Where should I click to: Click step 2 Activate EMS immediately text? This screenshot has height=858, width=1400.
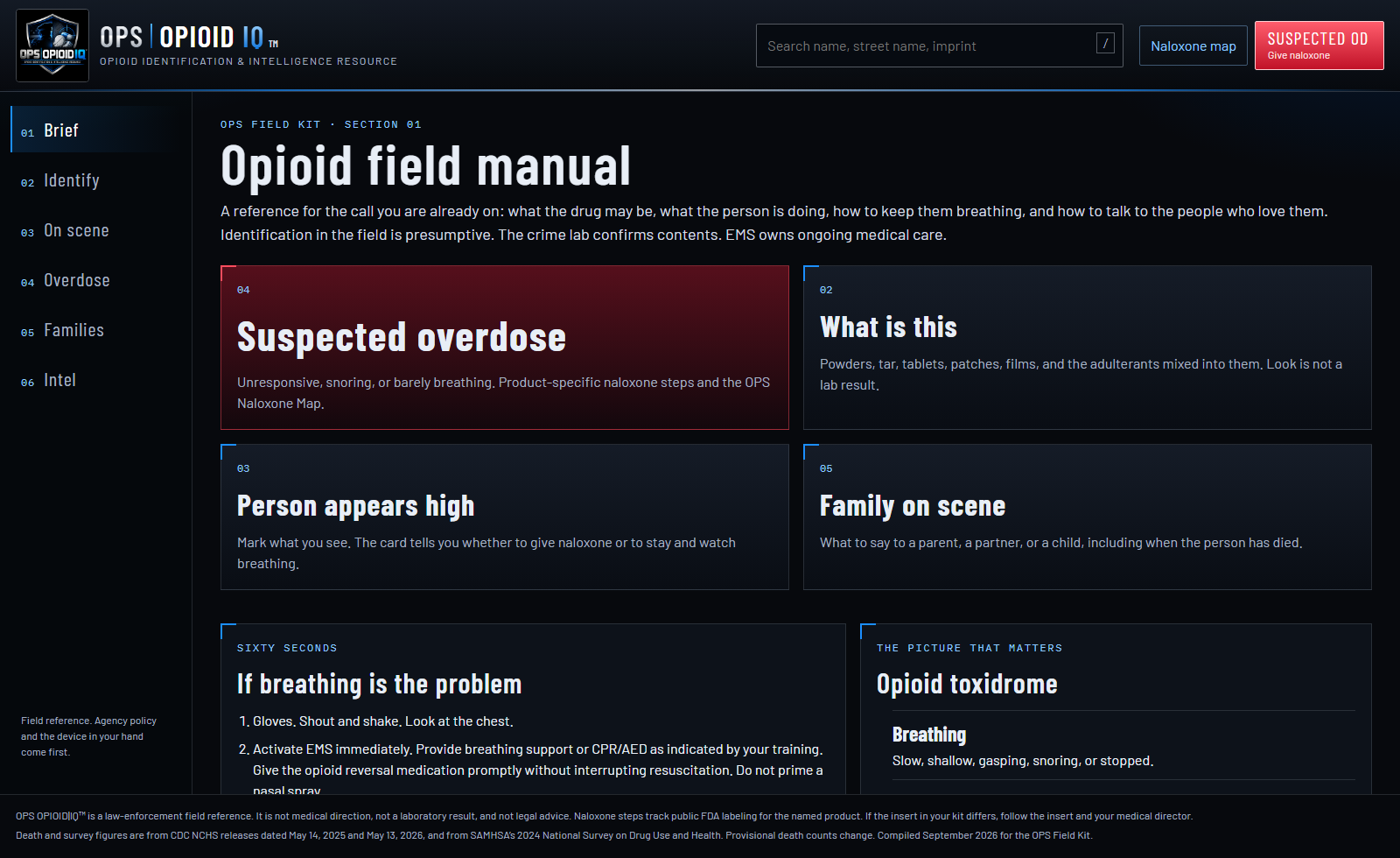pos(538,770)
